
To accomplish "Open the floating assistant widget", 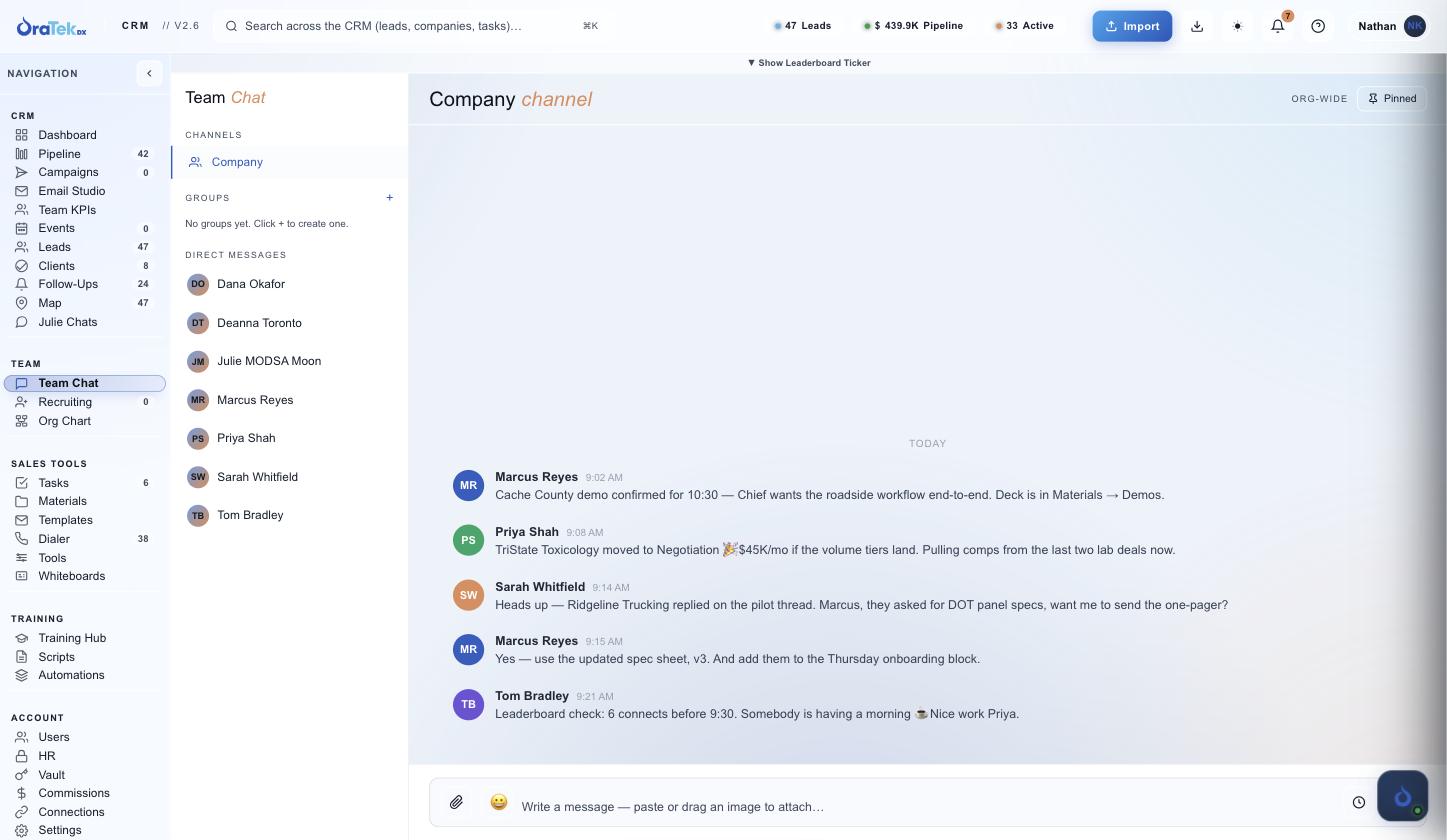I will coord(1402,796).
